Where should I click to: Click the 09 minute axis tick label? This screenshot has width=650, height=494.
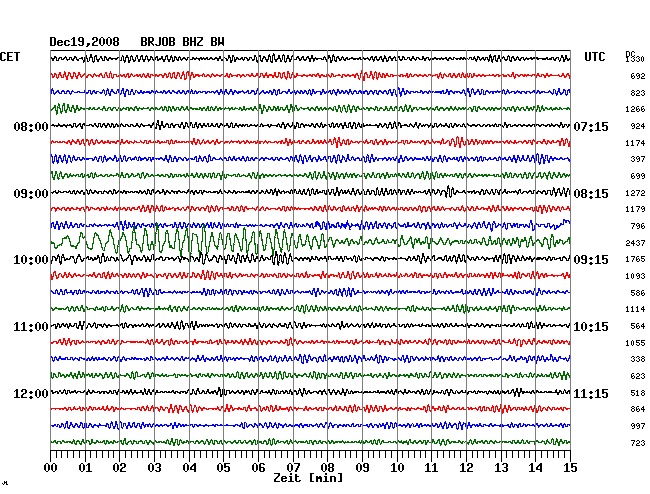point(362,468)
